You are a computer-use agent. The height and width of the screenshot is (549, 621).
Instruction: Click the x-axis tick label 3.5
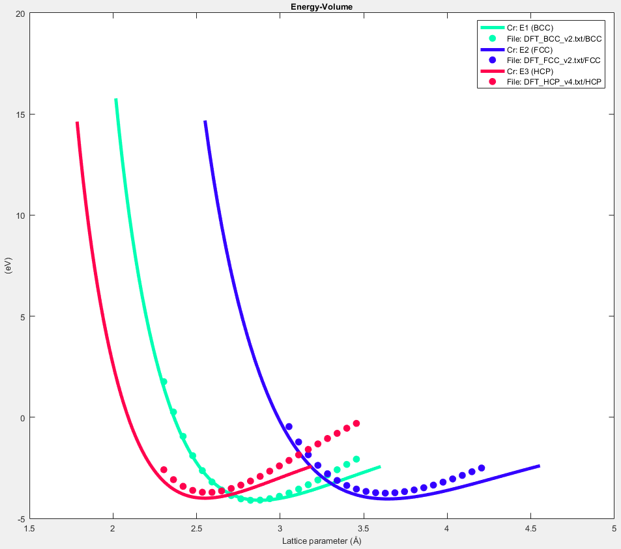click(363, 528)
